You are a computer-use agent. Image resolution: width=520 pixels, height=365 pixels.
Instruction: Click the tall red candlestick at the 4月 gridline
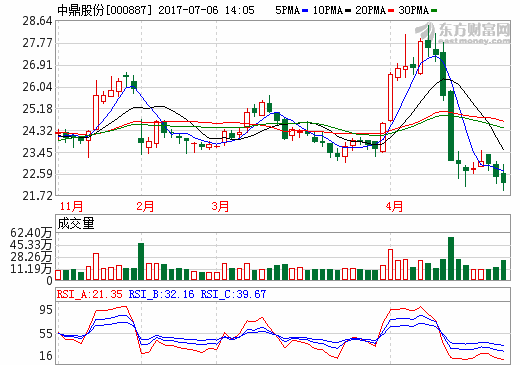390,97
